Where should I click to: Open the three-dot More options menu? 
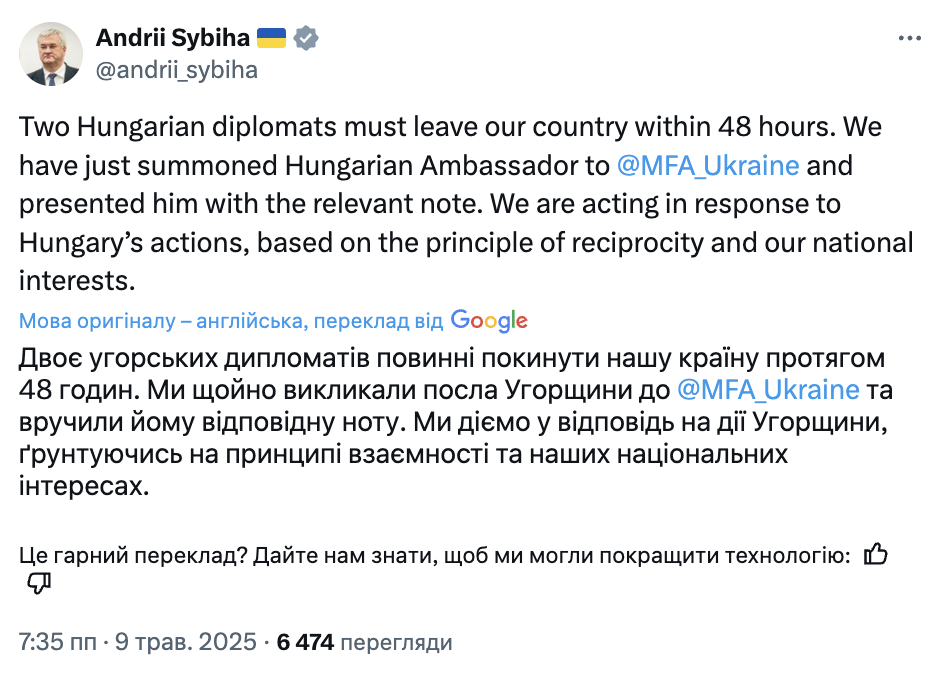[908, 39]
